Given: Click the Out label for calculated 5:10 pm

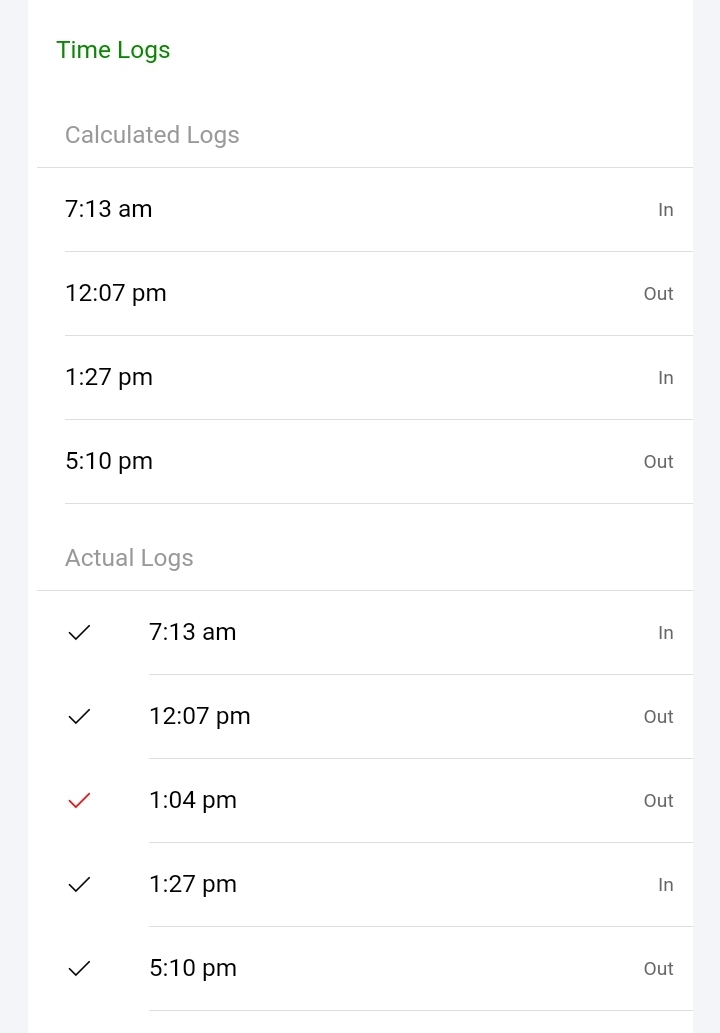Looking at the screenshot, I should (x=658, y=462).
